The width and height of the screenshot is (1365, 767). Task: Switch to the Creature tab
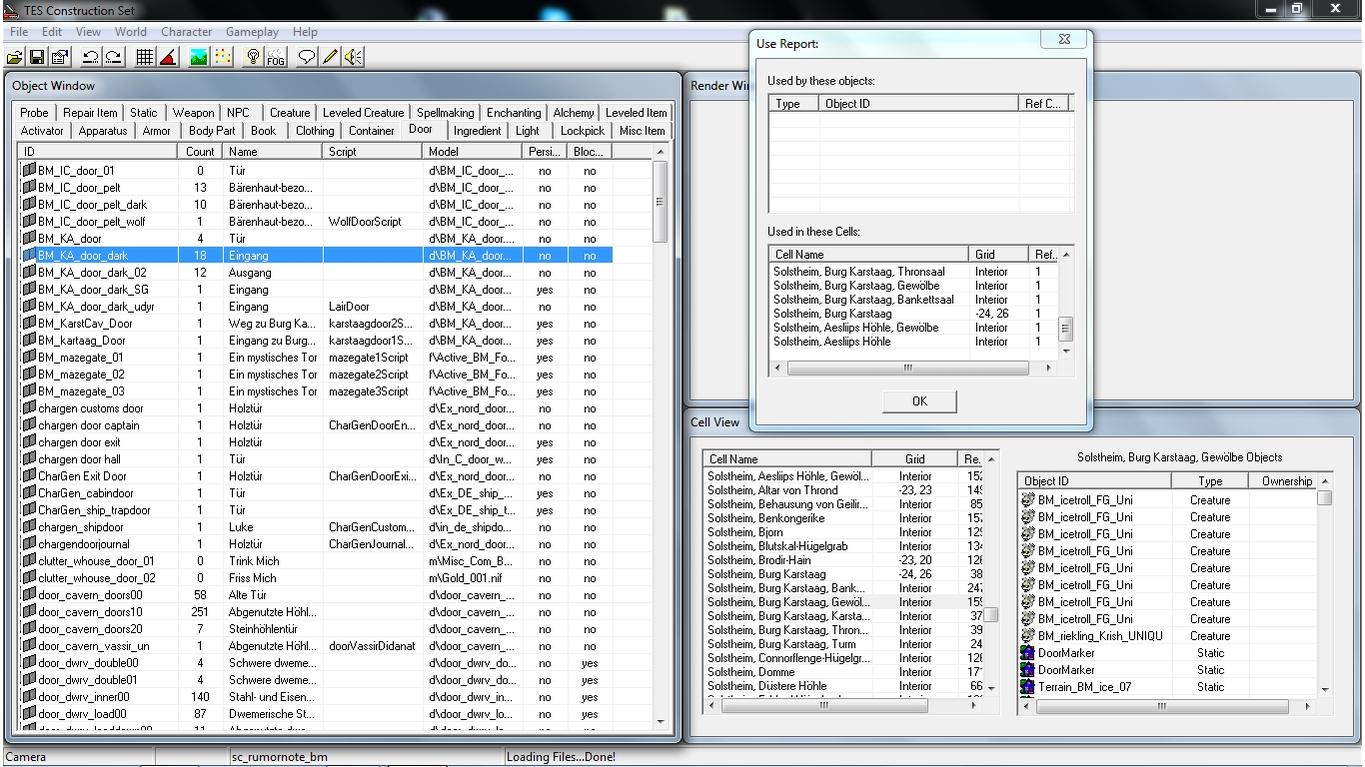coord(289,113)
